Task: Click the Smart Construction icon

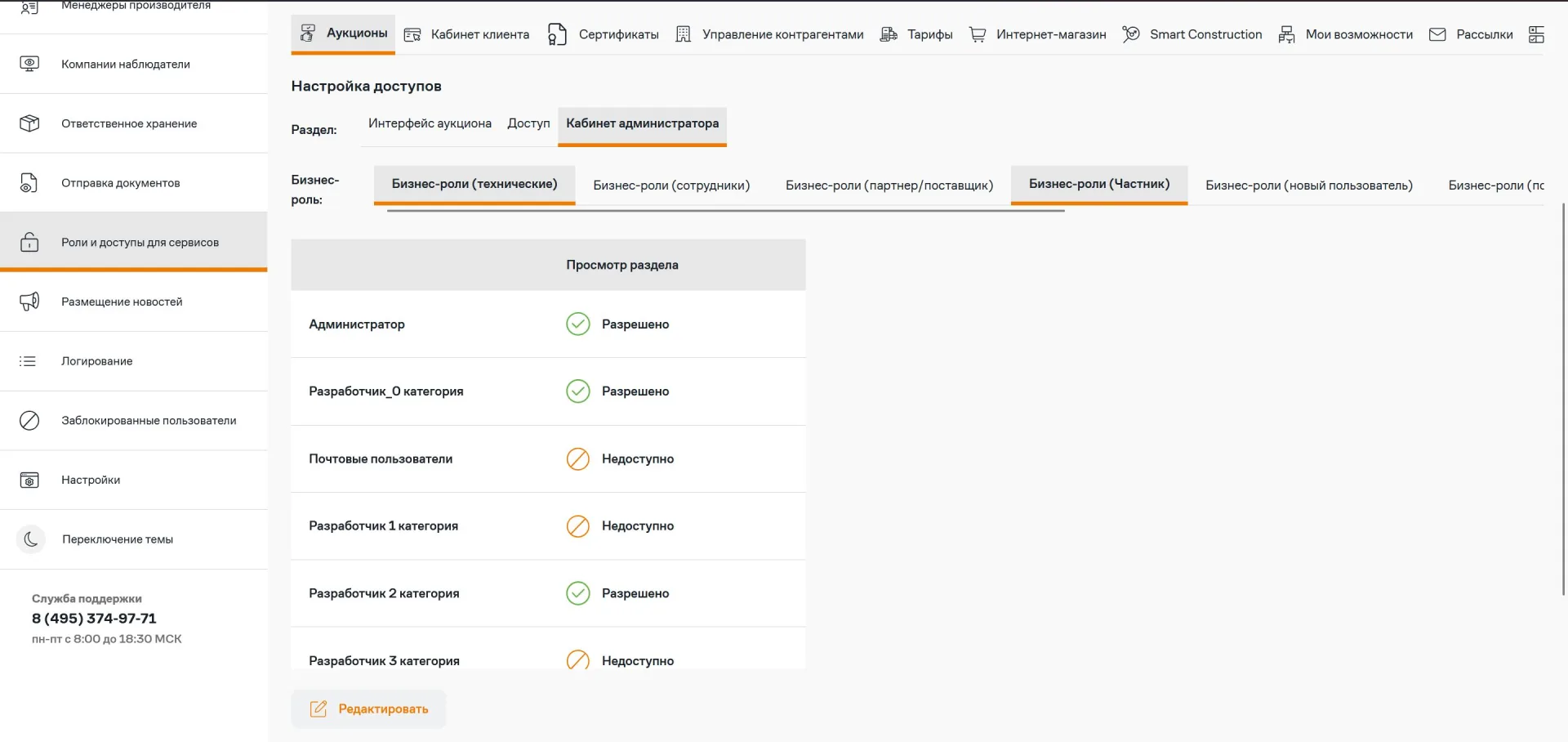Action: tap(1131, 34)
